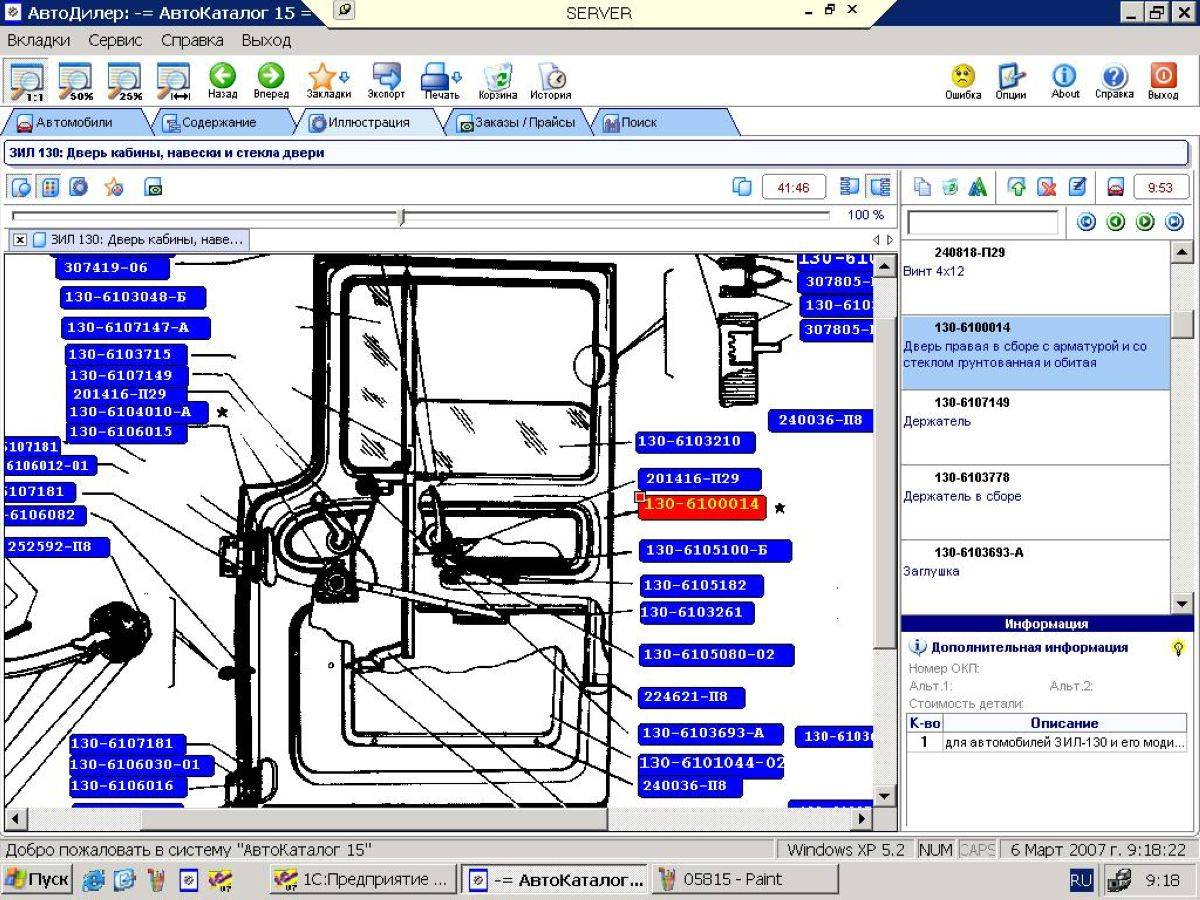
Task: Click the red X delete icon in parts panel
Action: tap(1046, 186)
